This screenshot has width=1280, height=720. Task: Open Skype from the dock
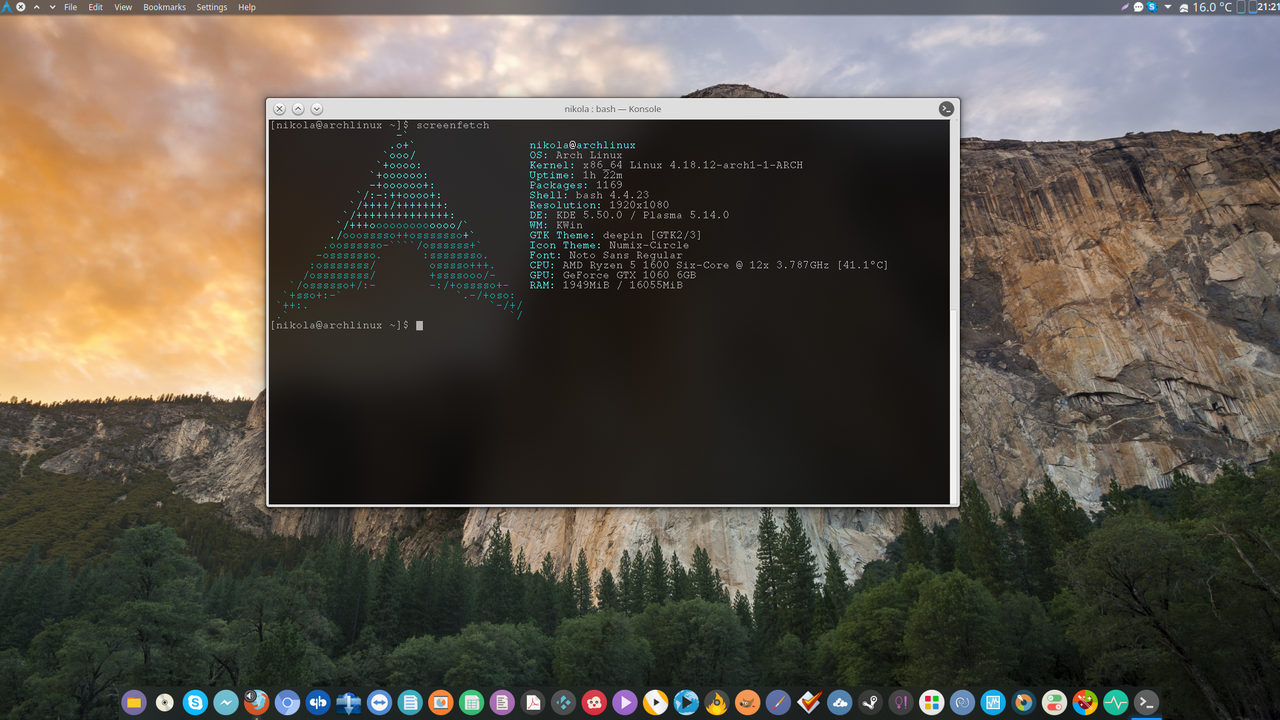(x=195, y=703)
